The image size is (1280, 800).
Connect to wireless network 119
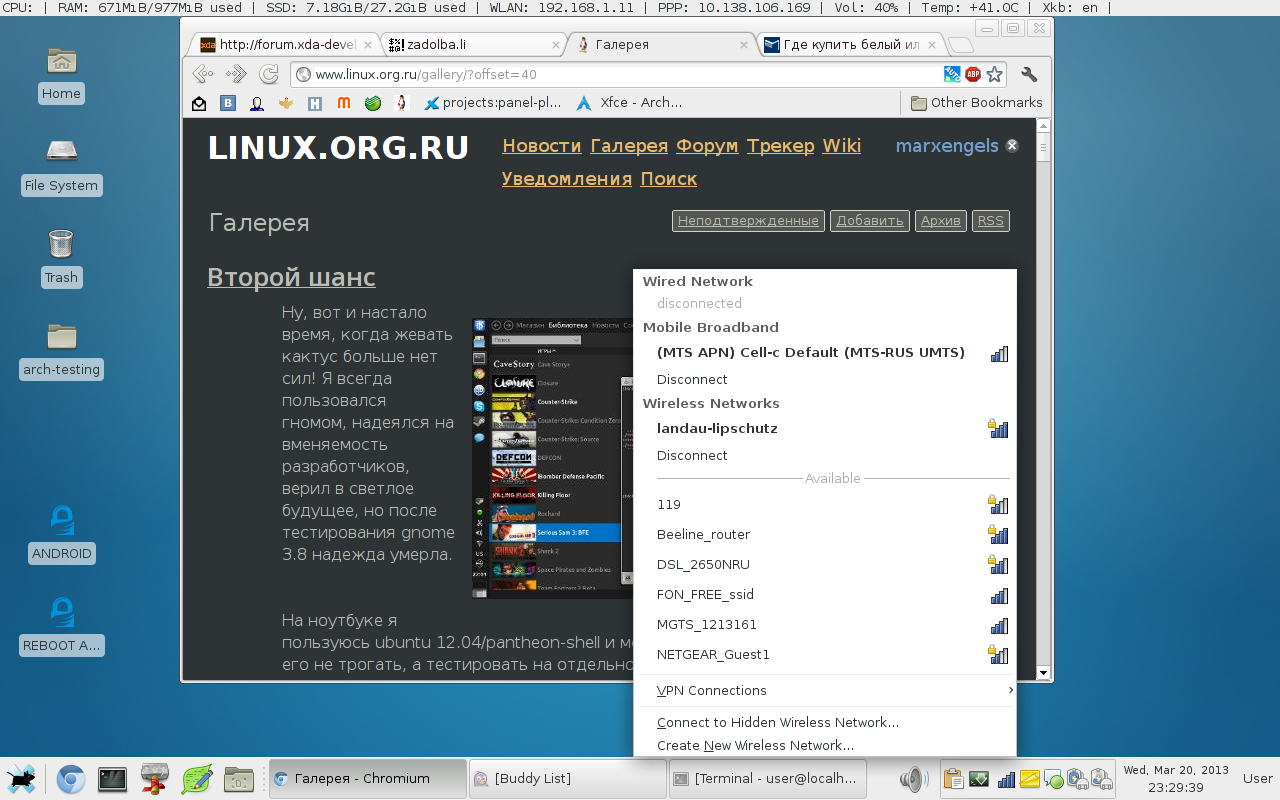tap(825, 505)
